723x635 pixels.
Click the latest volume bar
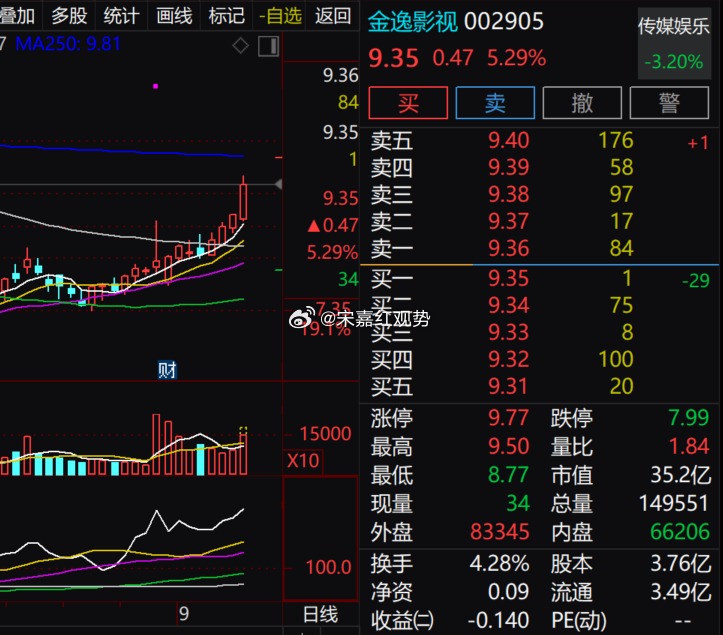click(243, 454)
